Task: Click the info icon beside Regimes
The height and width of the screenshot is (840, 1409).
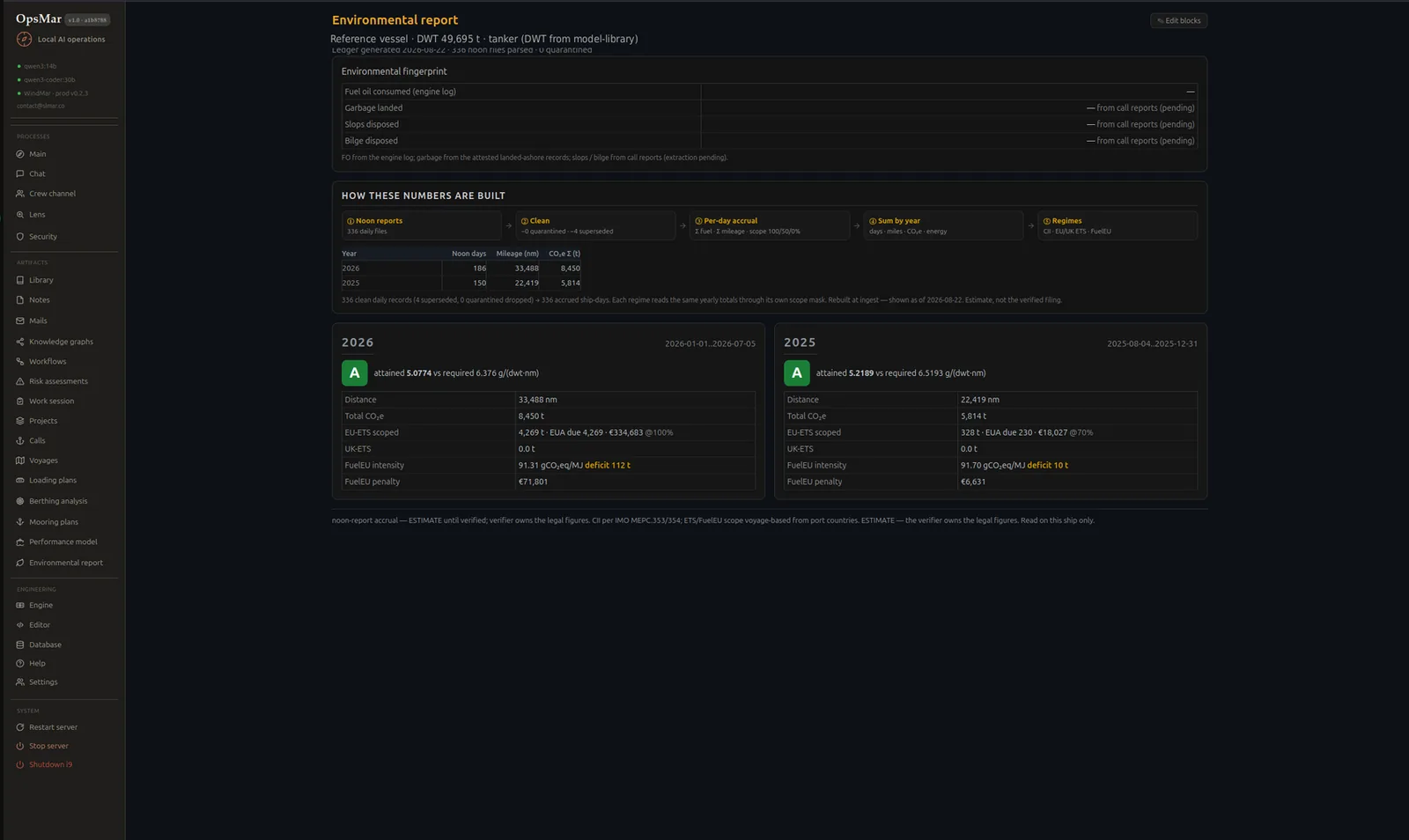Action: pos(1046,221)
